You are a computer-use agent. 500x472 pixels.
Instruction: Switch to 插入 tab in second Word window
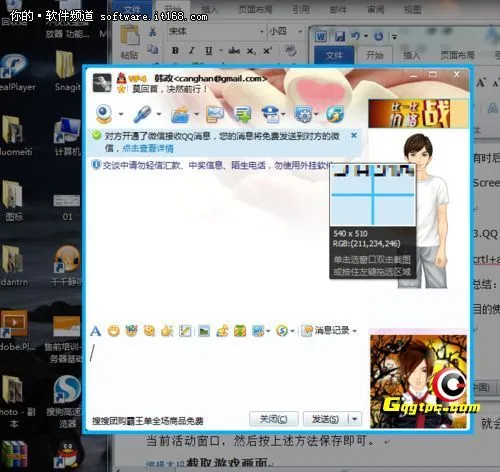pyautogui.click(x=411, y=55)
